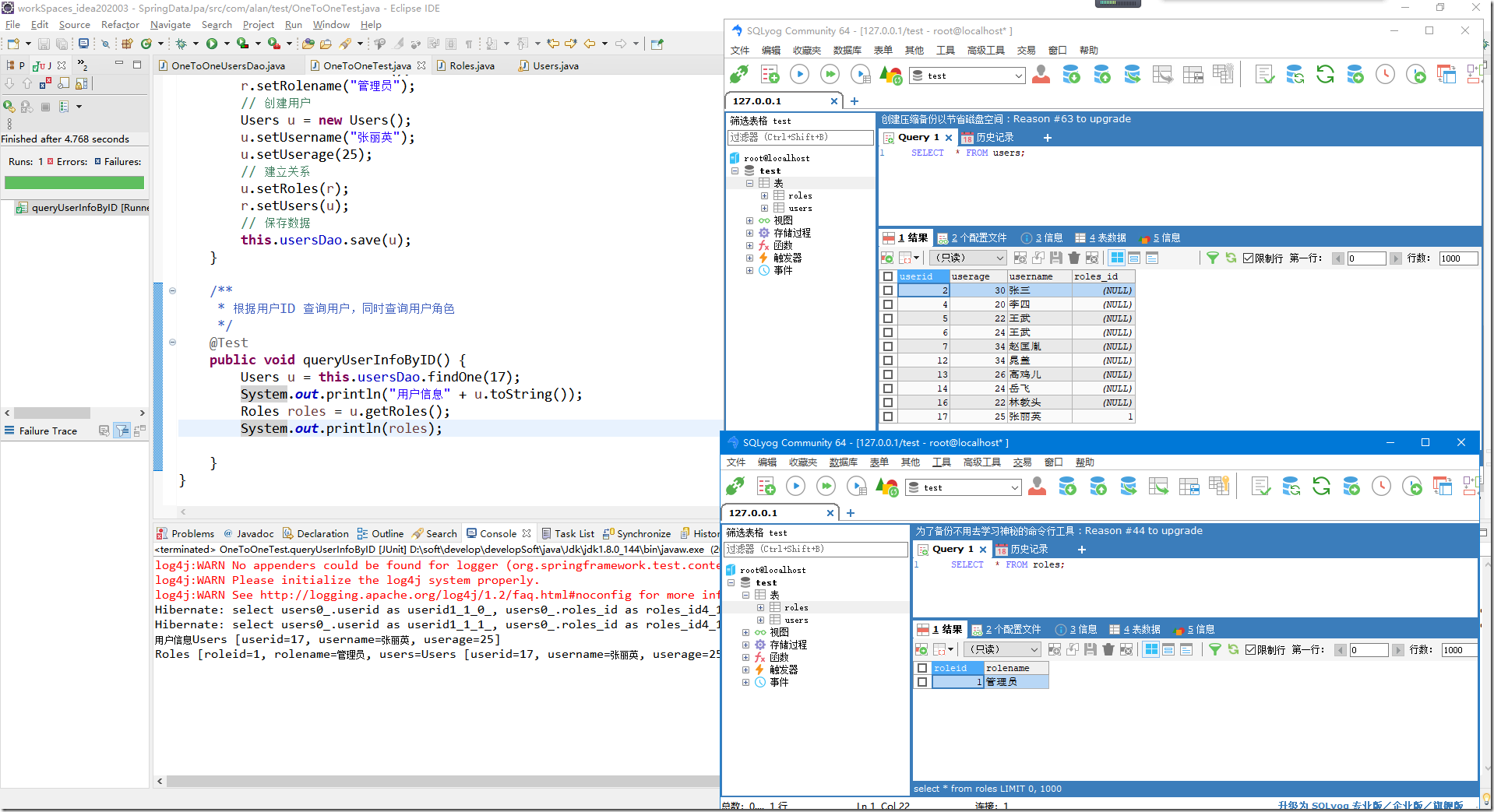
Task: Check row checkbox for userid 12
Action: [x=887, y=360]
